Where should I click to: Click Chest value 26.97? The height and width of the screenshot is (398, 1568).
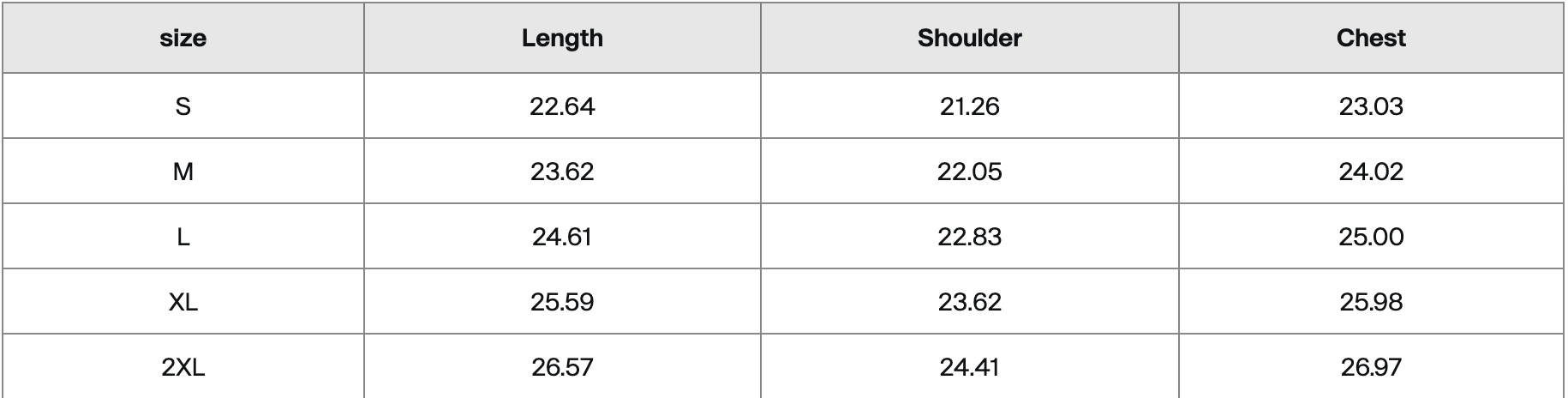coord(1371,367)
